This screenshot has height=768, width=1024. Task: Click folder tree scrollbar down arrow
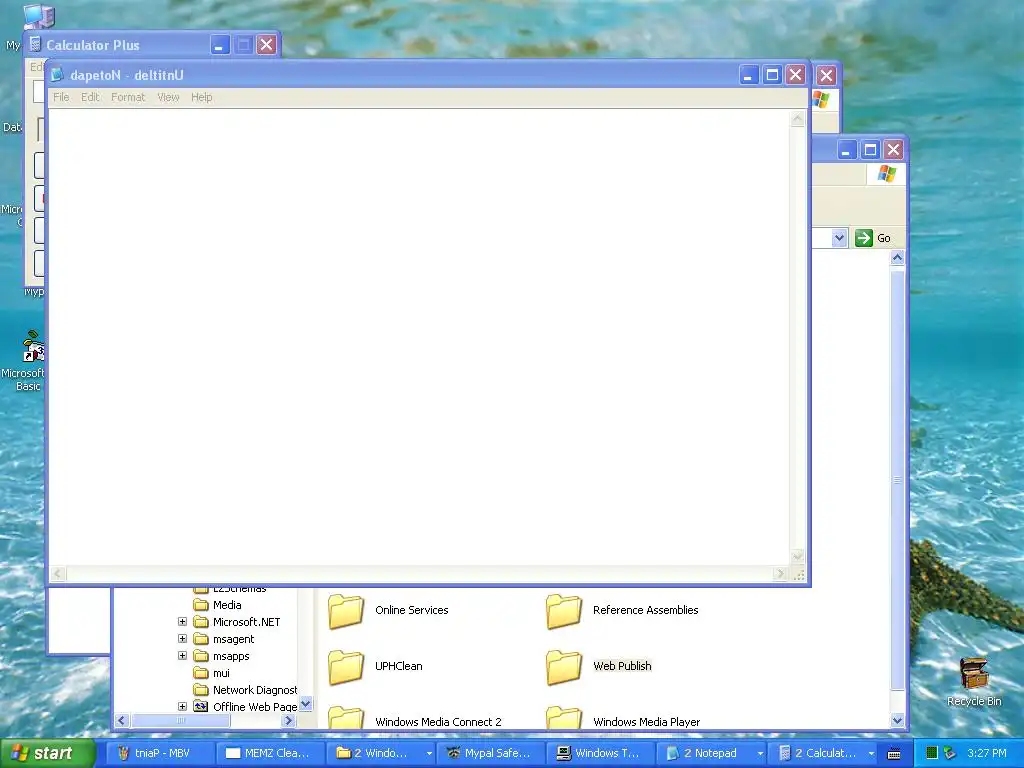coord(305,704)
